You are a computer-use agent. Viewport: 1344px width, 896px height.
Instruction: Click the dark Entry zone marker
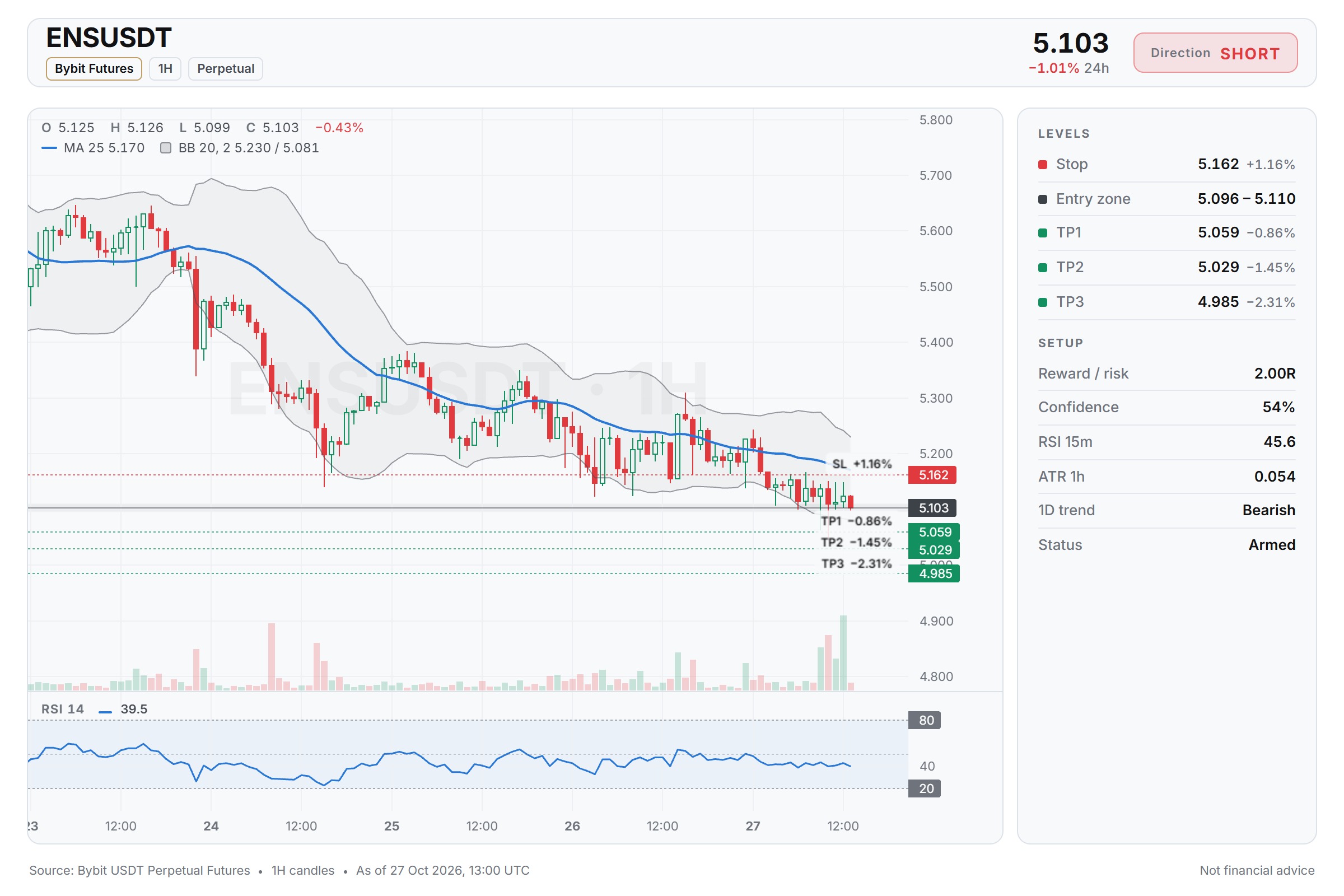pyautogui.click(x=1043, y=199)
